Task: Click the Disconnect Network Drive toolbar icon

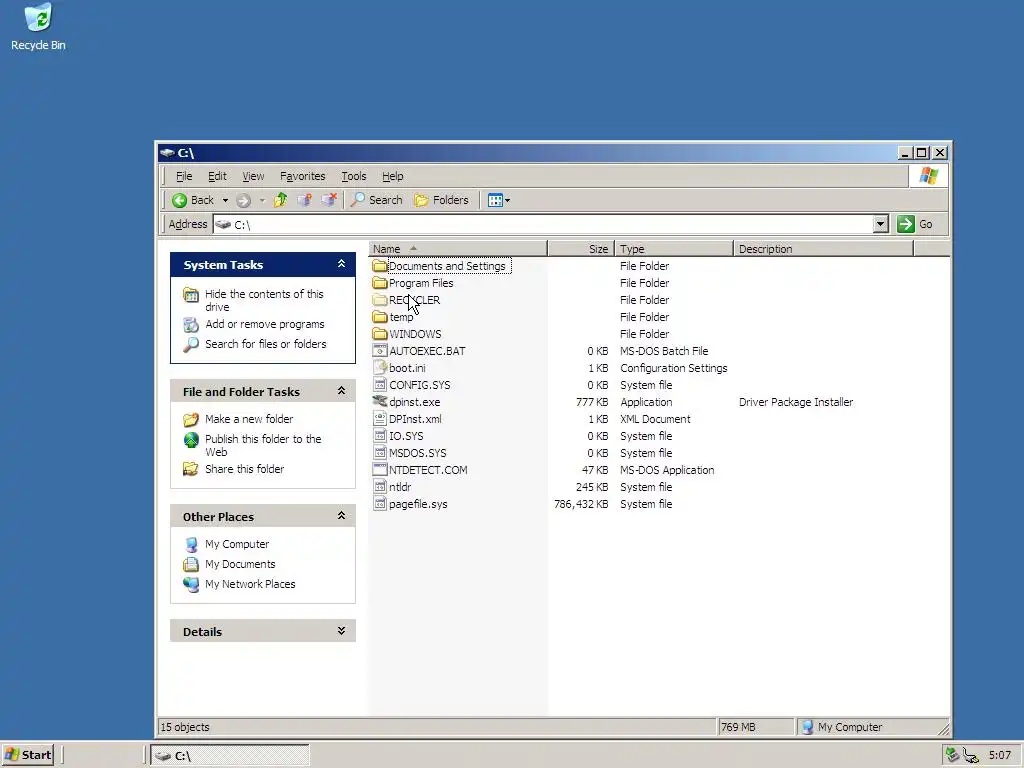Action: pyautogui.click(x=329, y=200)
